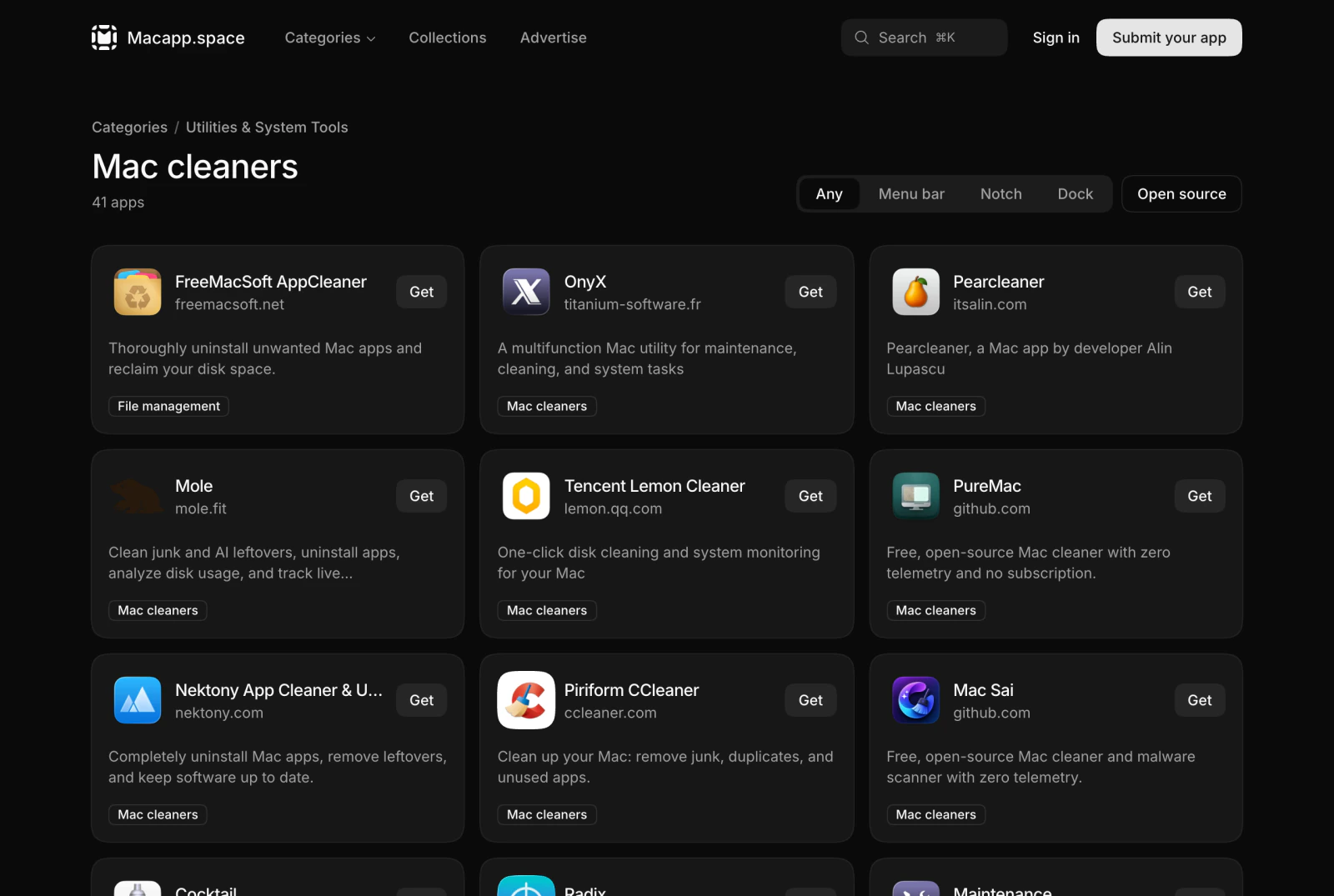Get the OnyX app

[810, 292]
